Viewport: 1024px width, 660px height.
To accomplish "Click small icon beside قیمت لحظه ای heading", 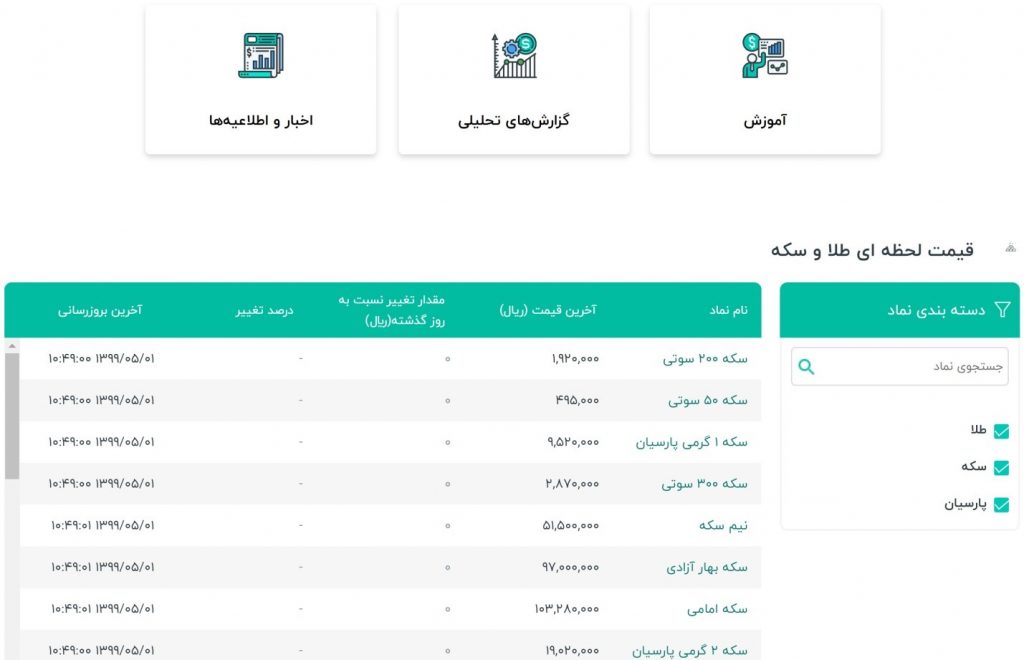I will tap(1010, 248).
